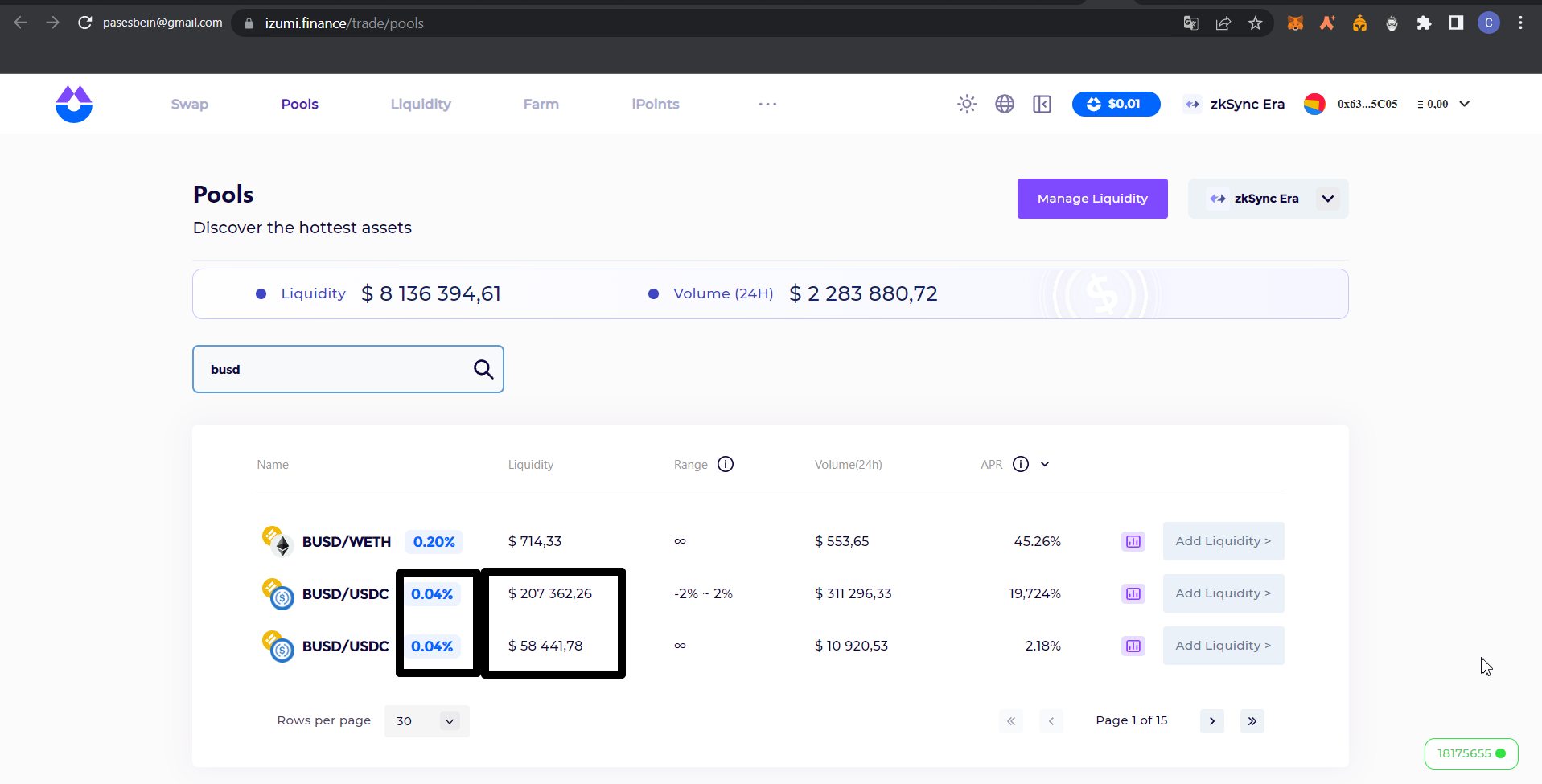Click the share page icon

1223,23
